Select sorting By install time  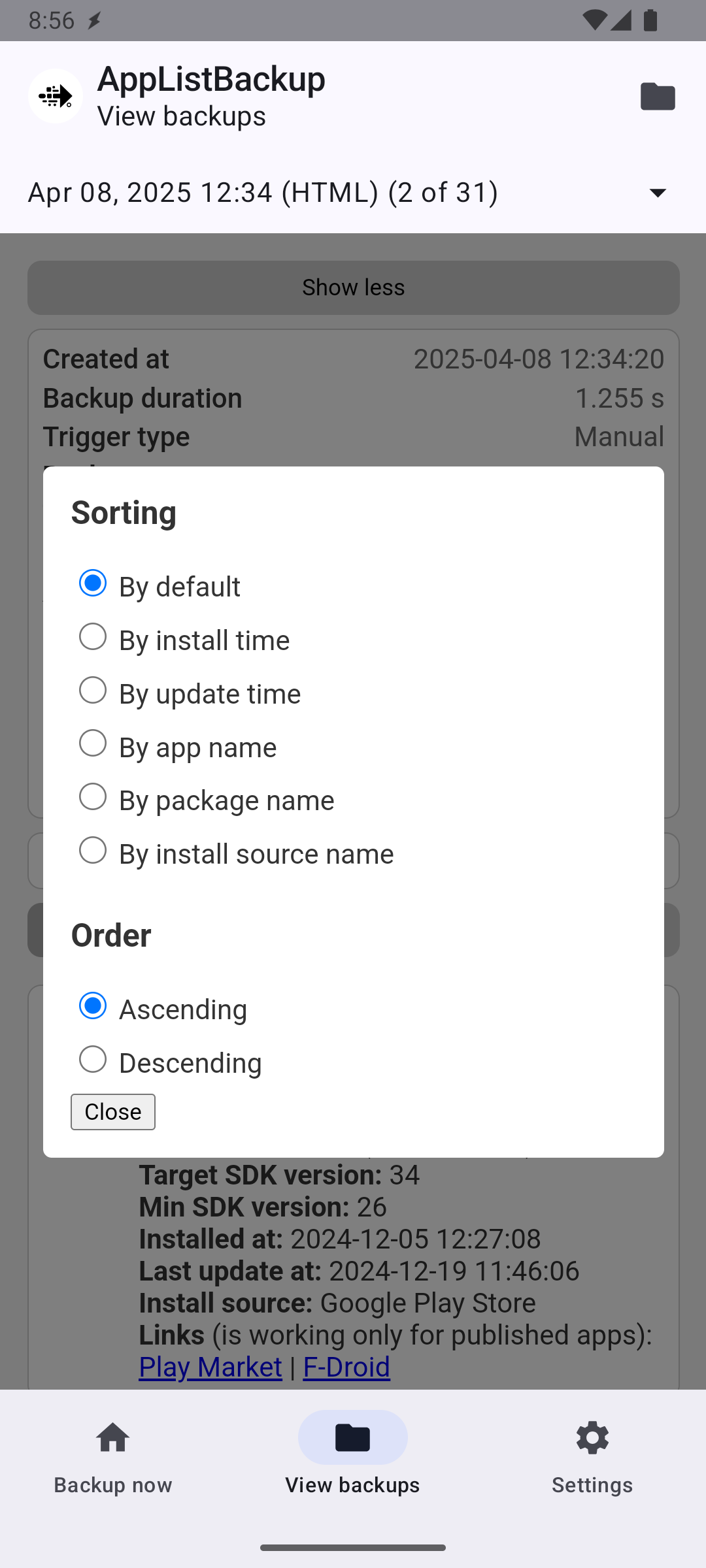93,637
